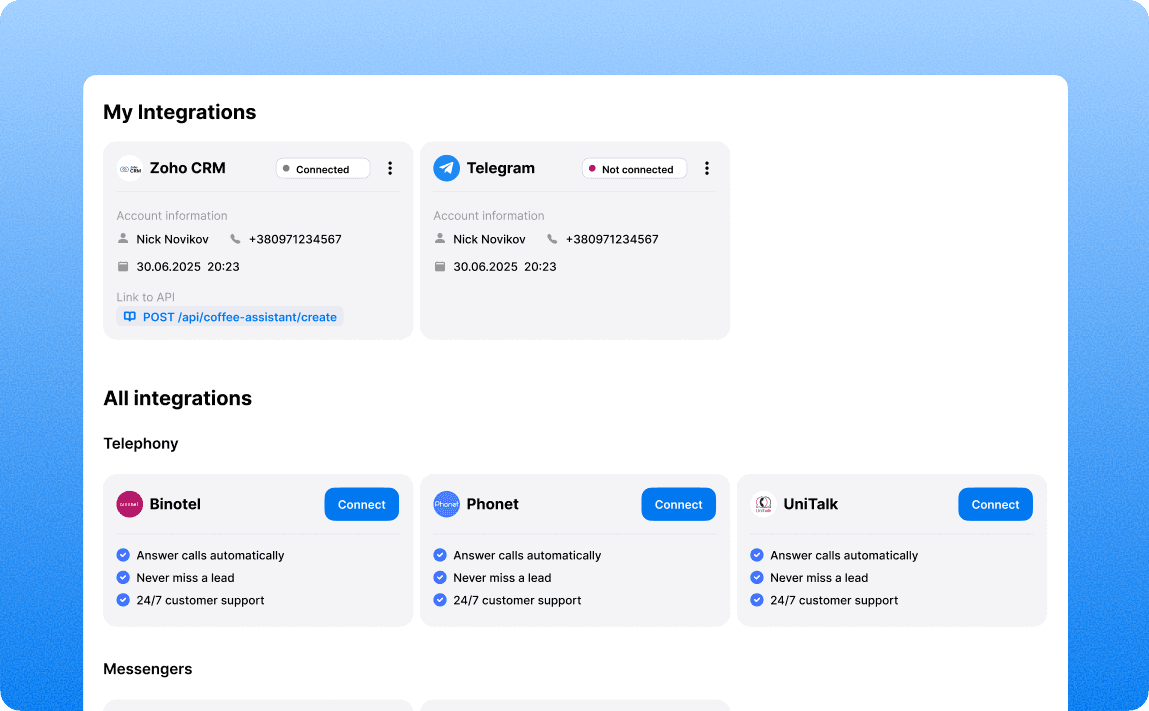Click the Connected status pill on Zoho CRM
1149x711 pixels.
pos(322,168)
